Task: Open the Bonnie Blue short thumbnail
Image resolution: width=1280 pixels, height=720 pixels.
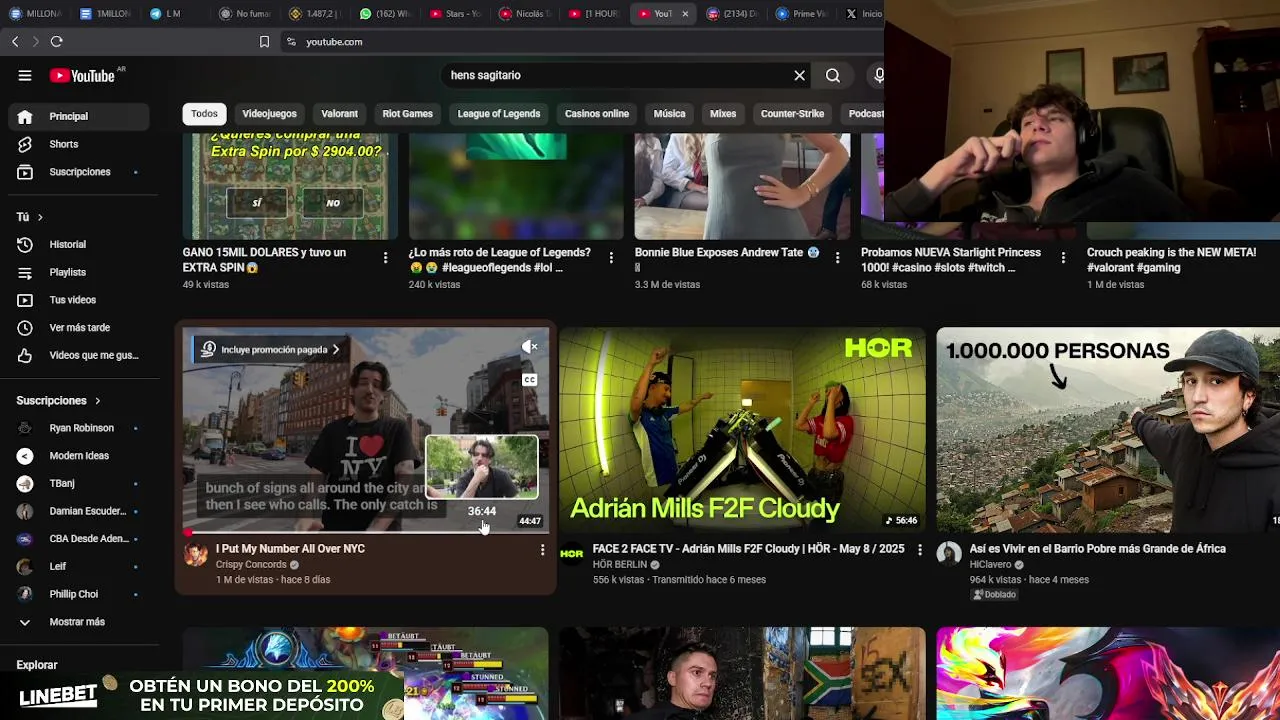Action: coord(742,186)
